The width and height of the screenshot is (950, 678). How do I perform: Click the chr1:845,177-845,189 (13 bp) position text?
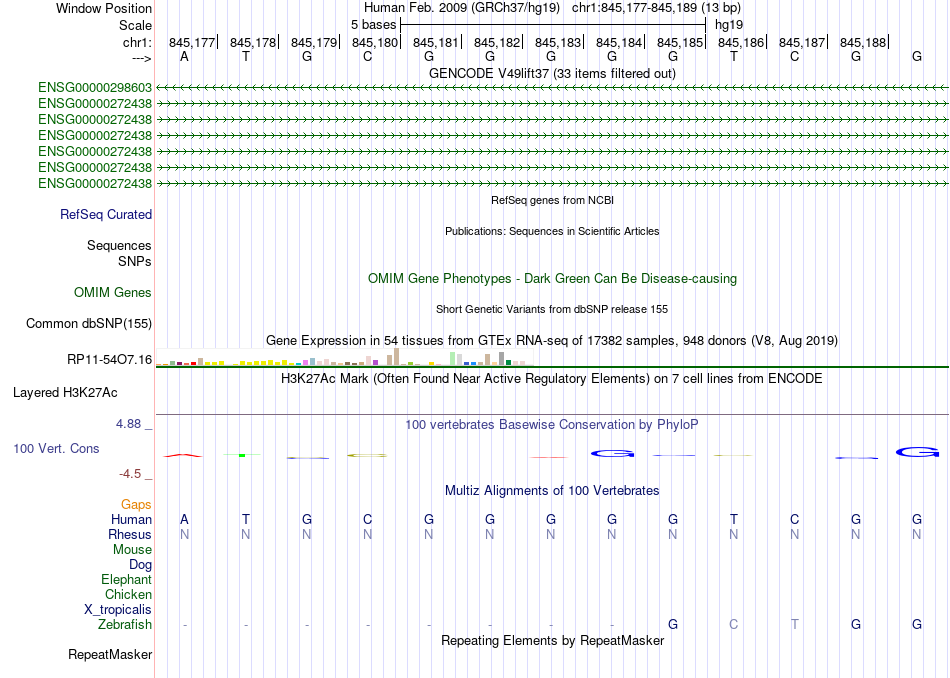[x=656, y=8]
